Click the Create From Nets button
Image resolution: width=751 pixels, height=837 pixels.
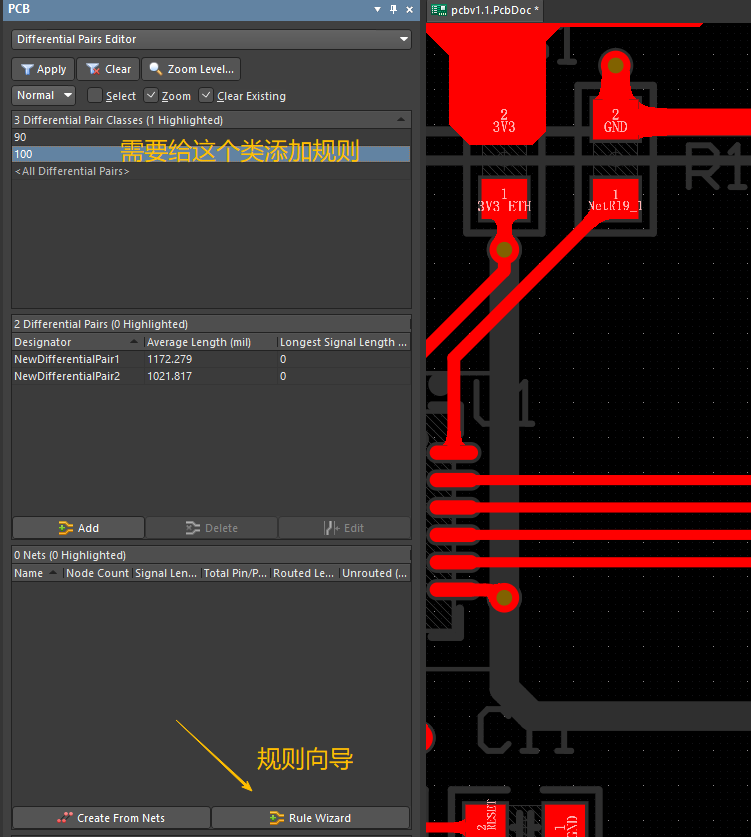pyautogui.click(x=111, y=818)
